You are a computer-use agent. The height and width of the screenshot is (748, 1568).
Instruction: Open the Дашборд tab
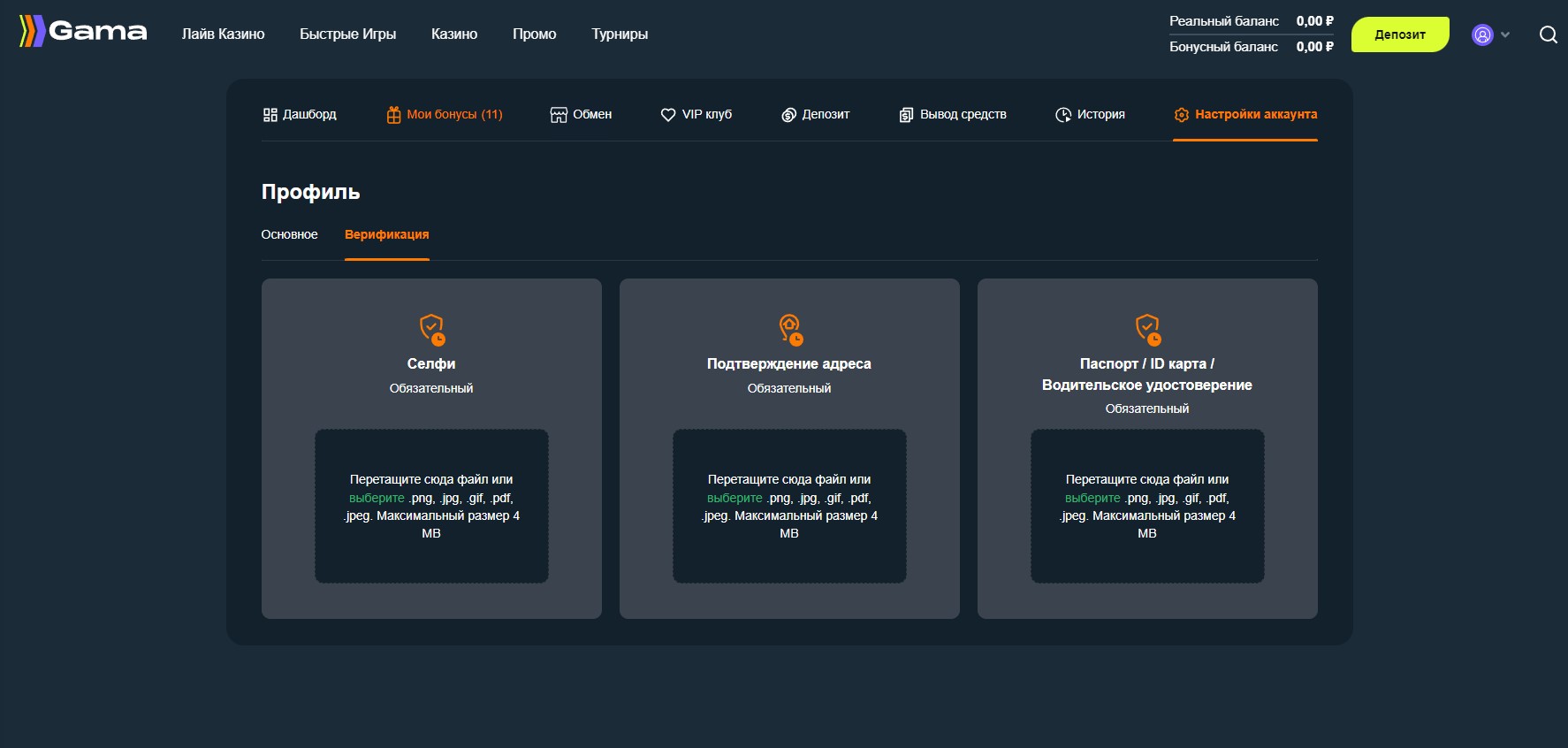point(300,114)
